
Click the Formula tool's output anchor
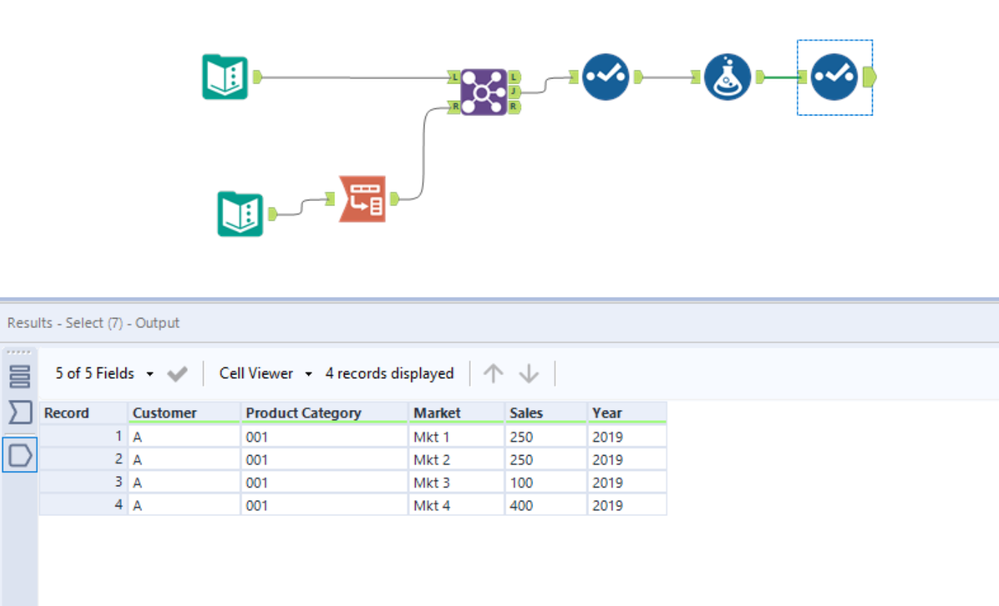[x=759, y=77]
